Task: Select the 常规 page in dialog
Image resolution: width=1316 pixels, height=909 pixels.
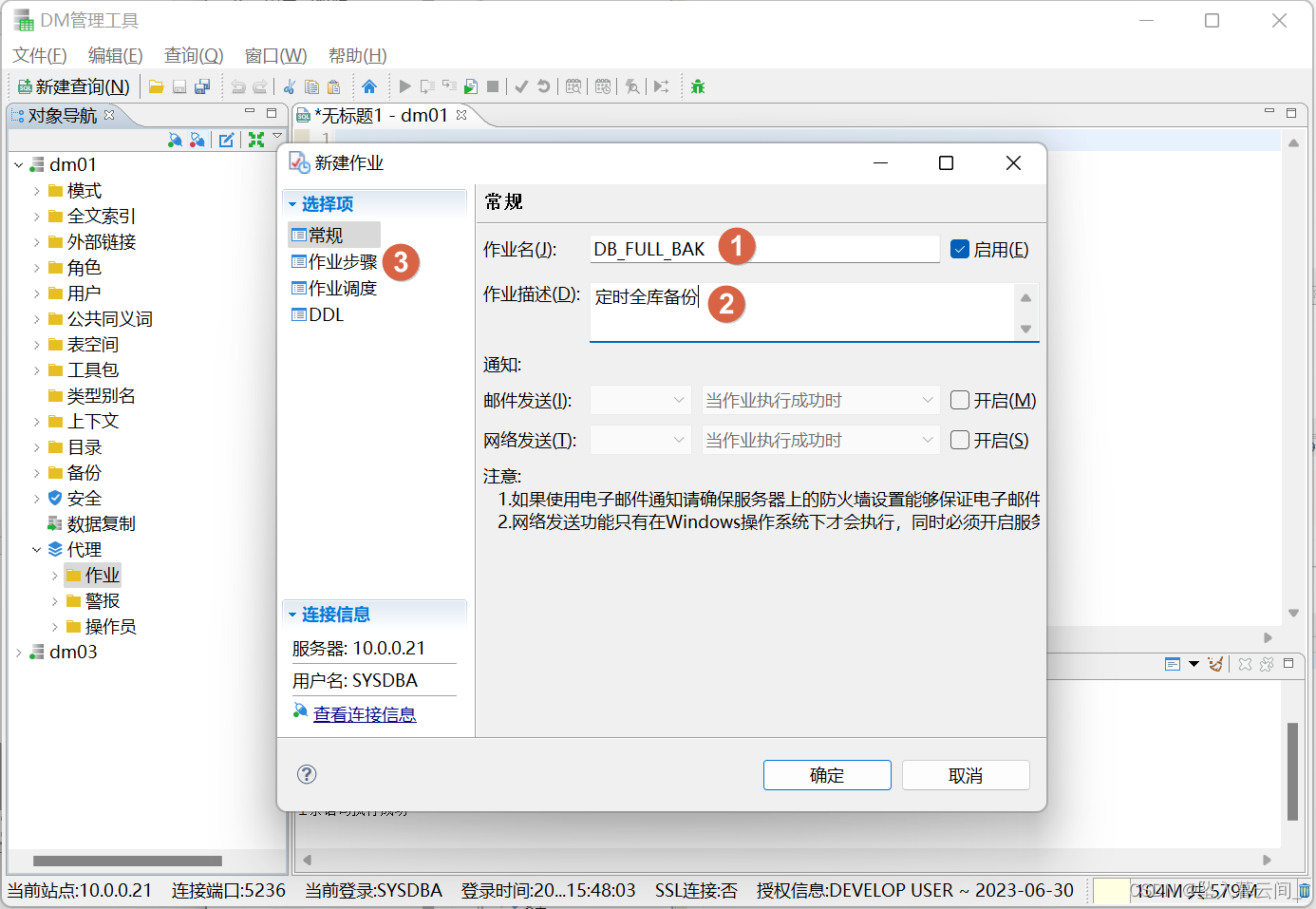Action: [x=334, y=235]
